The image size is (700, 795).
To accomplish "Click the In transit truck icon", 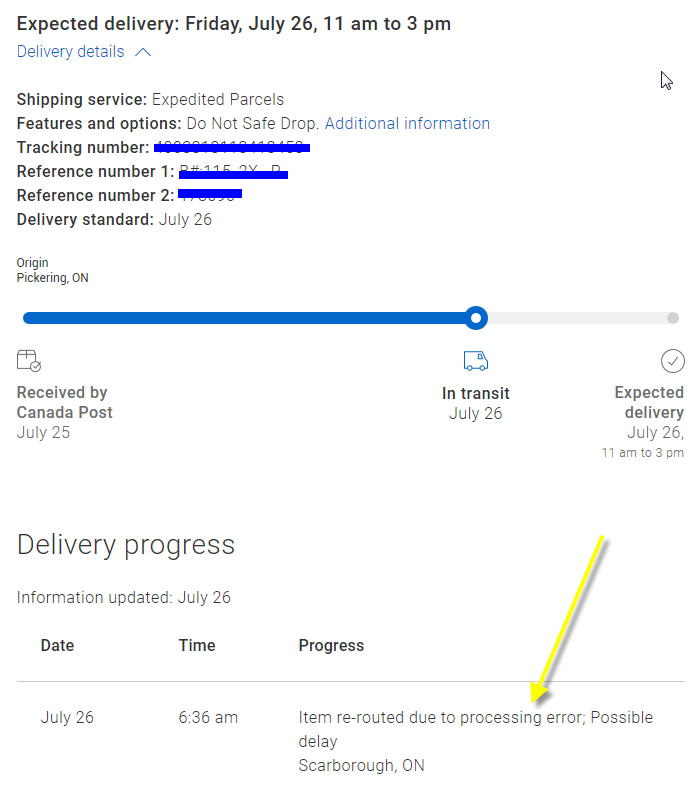I will [x=476, y=360].
